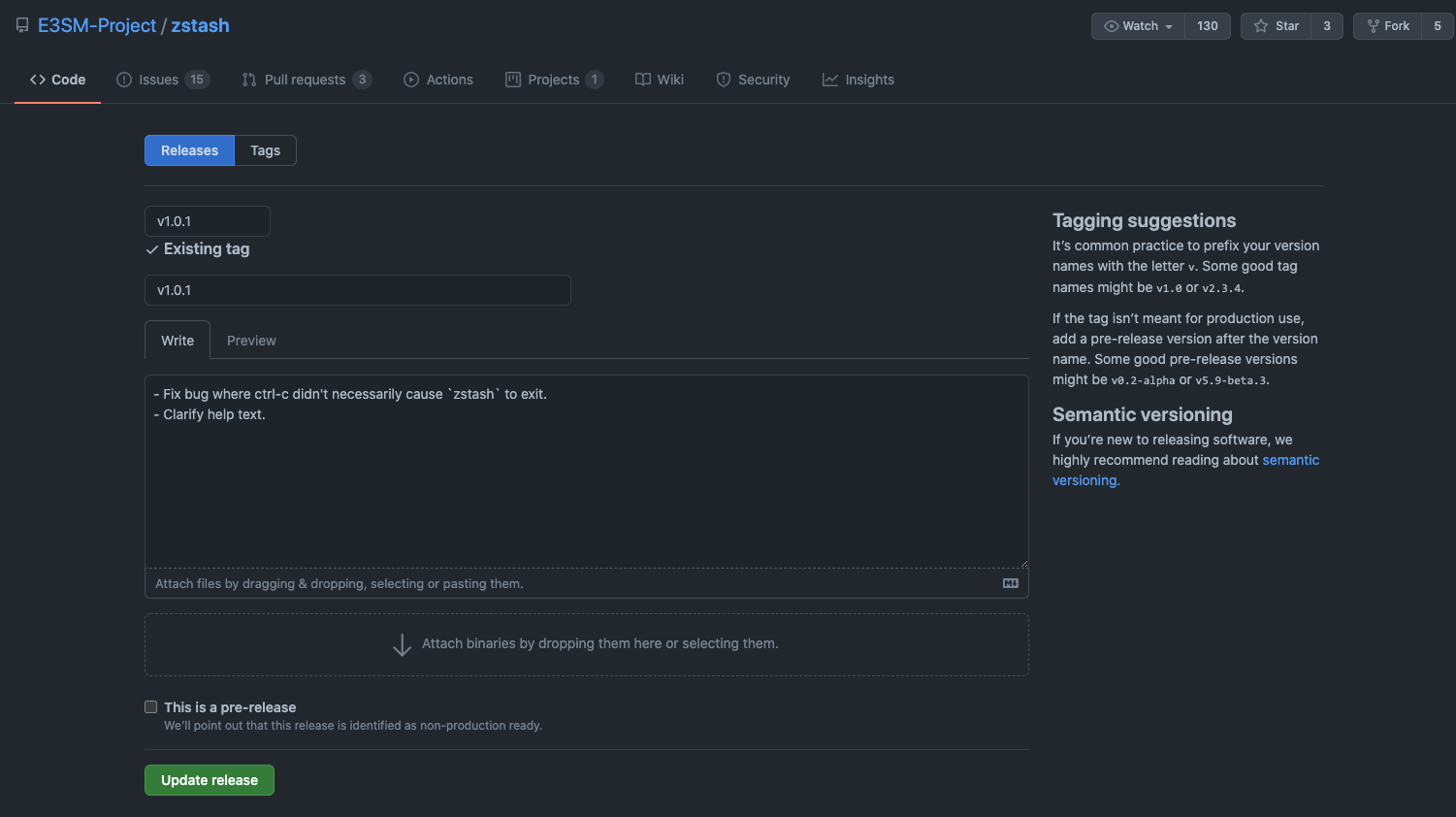View the 5 forks count
The height and width of the screenshot is (817, 1456).
coord(1438,26)
